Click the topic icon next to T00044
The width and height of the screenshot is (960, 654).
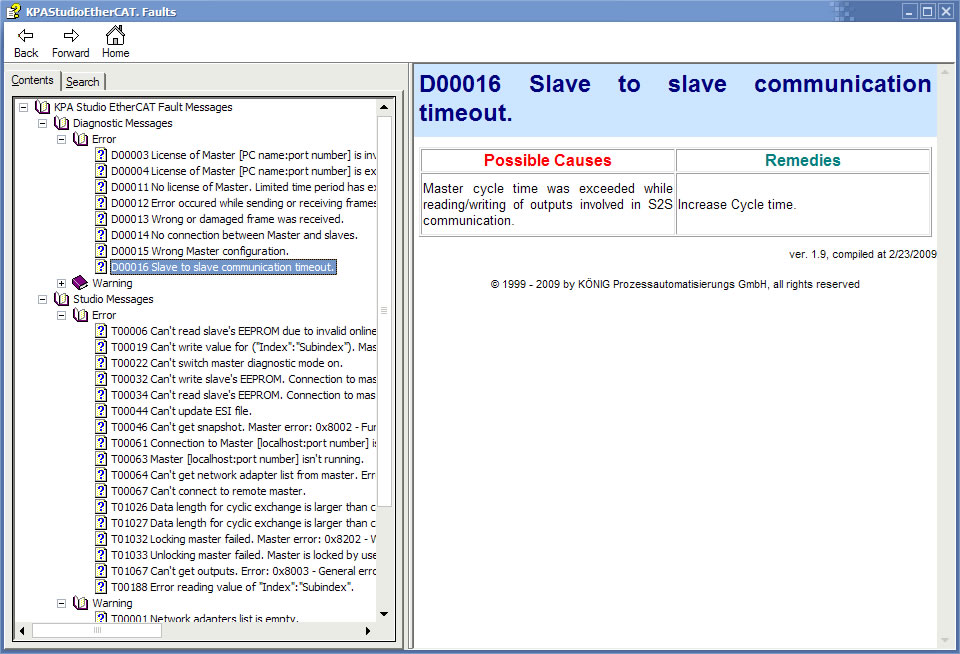pos(101,411)
